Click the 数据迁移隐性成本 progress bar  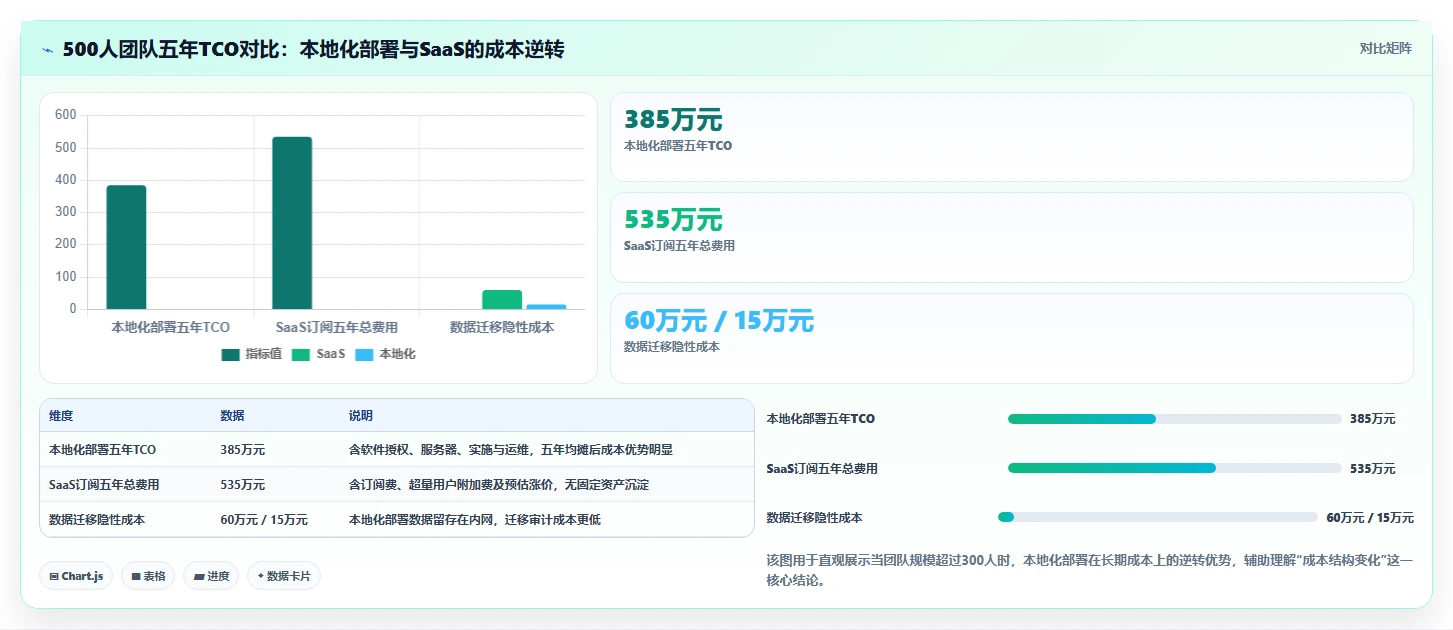tap(1158, 517)
